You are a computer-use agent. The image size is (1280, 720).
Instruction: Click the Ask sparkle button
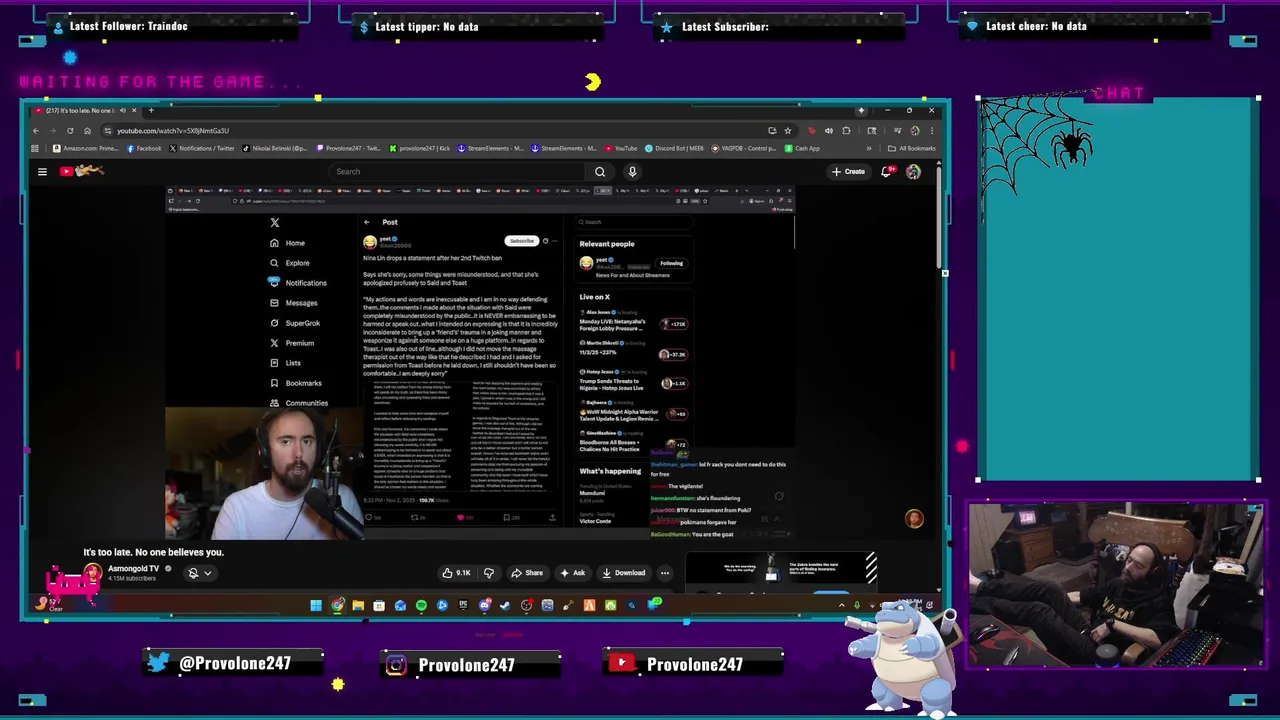click(573, 572)
